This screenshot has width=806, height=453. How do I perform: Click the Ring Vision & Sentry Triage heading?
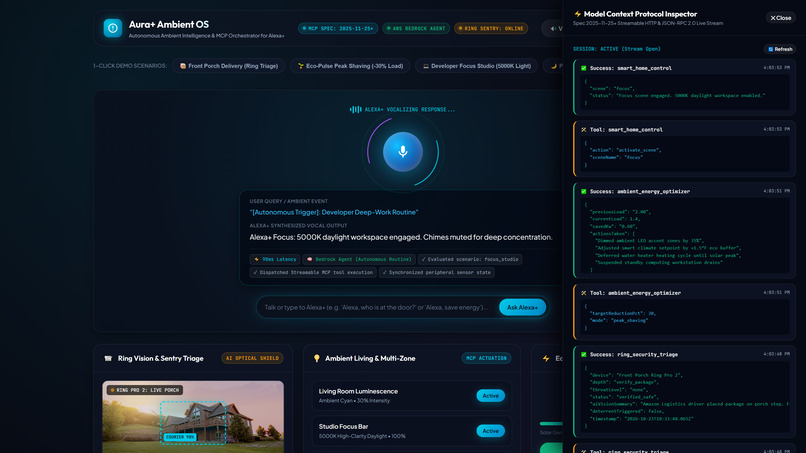(160, 358)
